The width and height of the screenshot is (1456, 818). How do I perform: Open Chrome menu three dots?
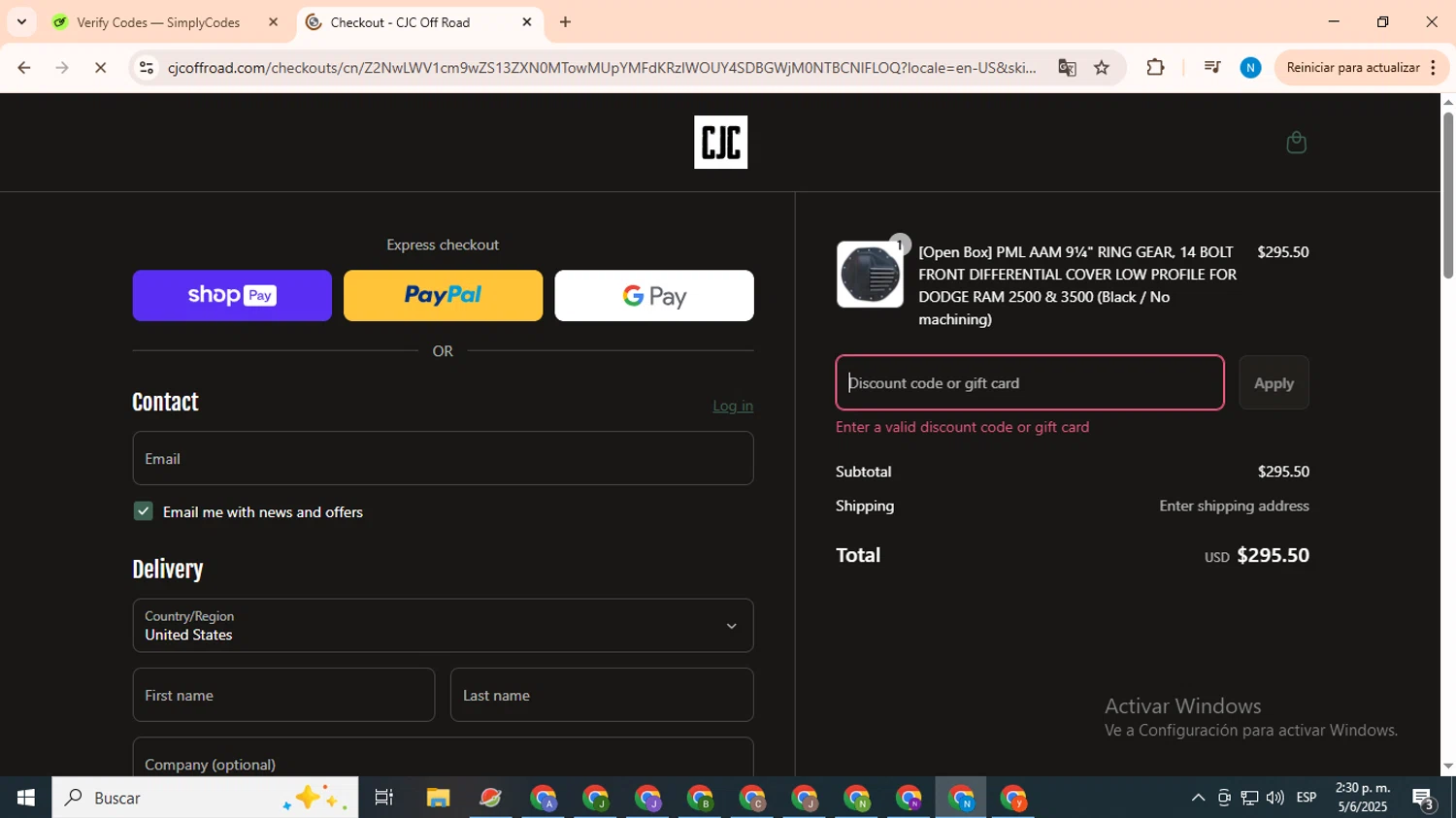tap(1433, 68)
